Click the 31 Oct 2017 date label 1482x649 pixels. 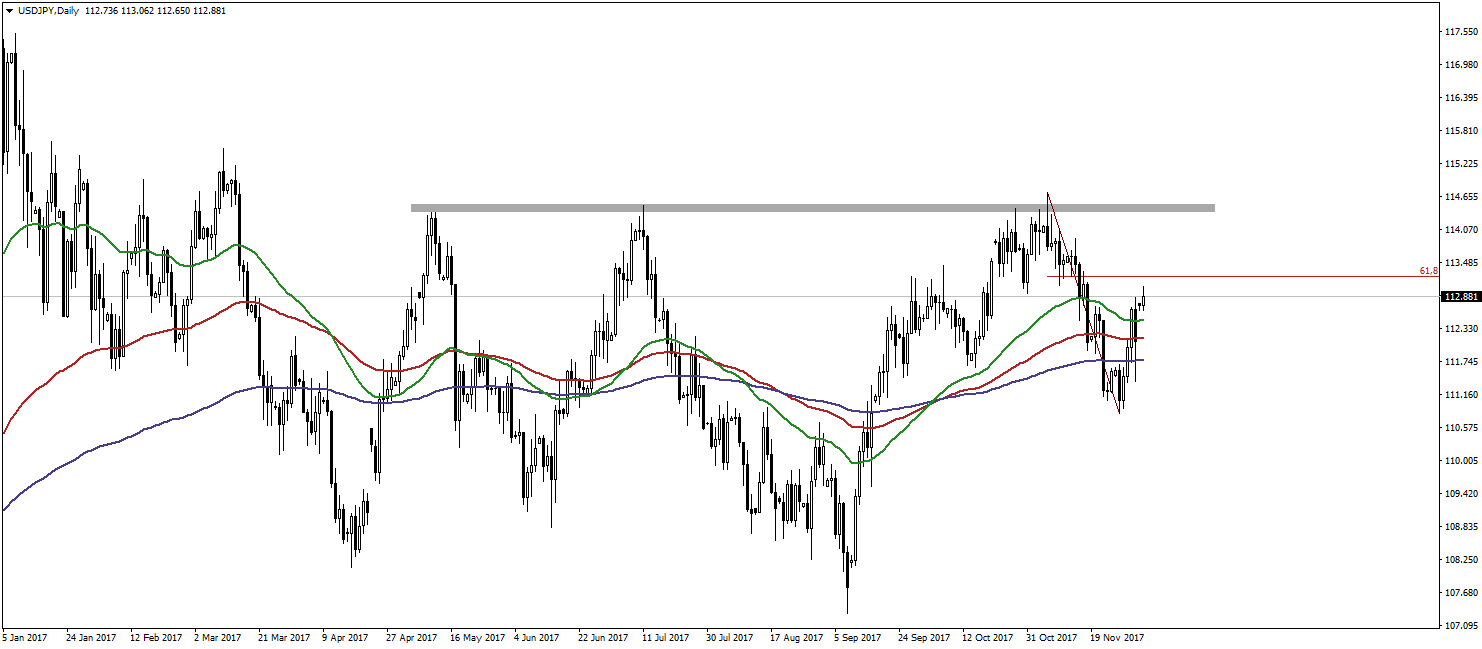(1053, 637)
